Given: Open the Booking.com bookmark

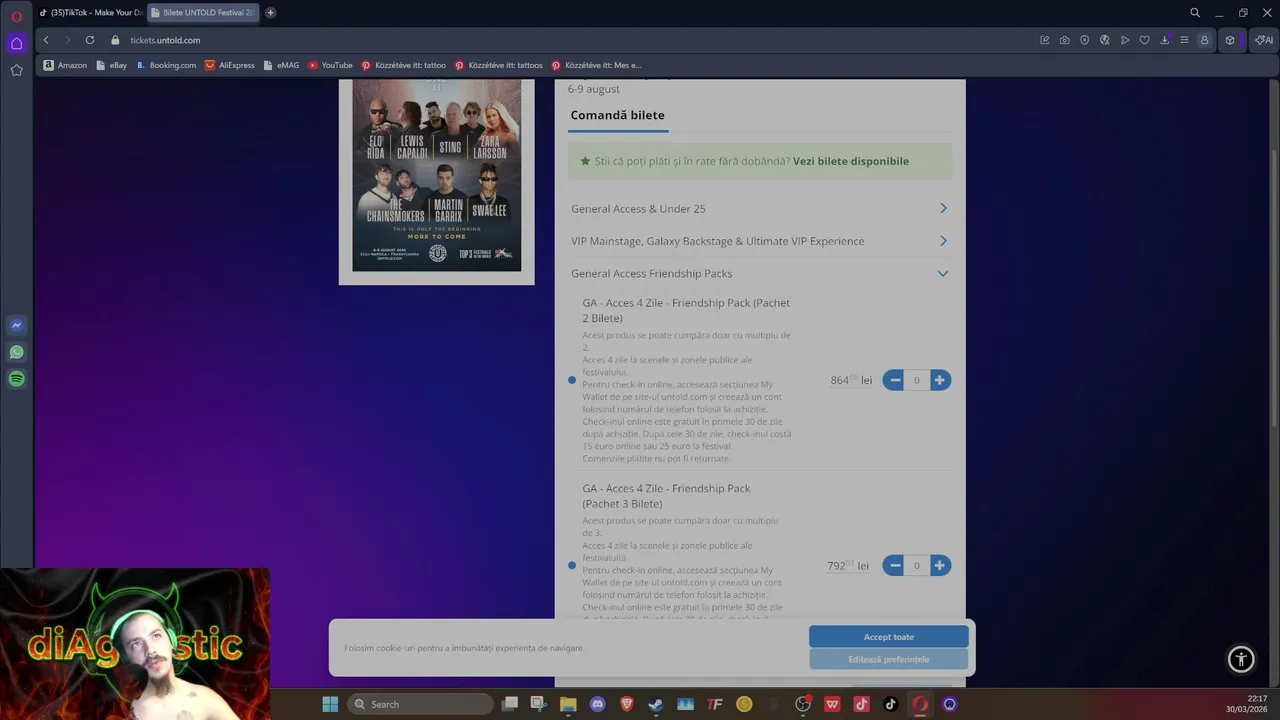Looking at the screenshot, I should pyautogui.click(x=166, y=65).
